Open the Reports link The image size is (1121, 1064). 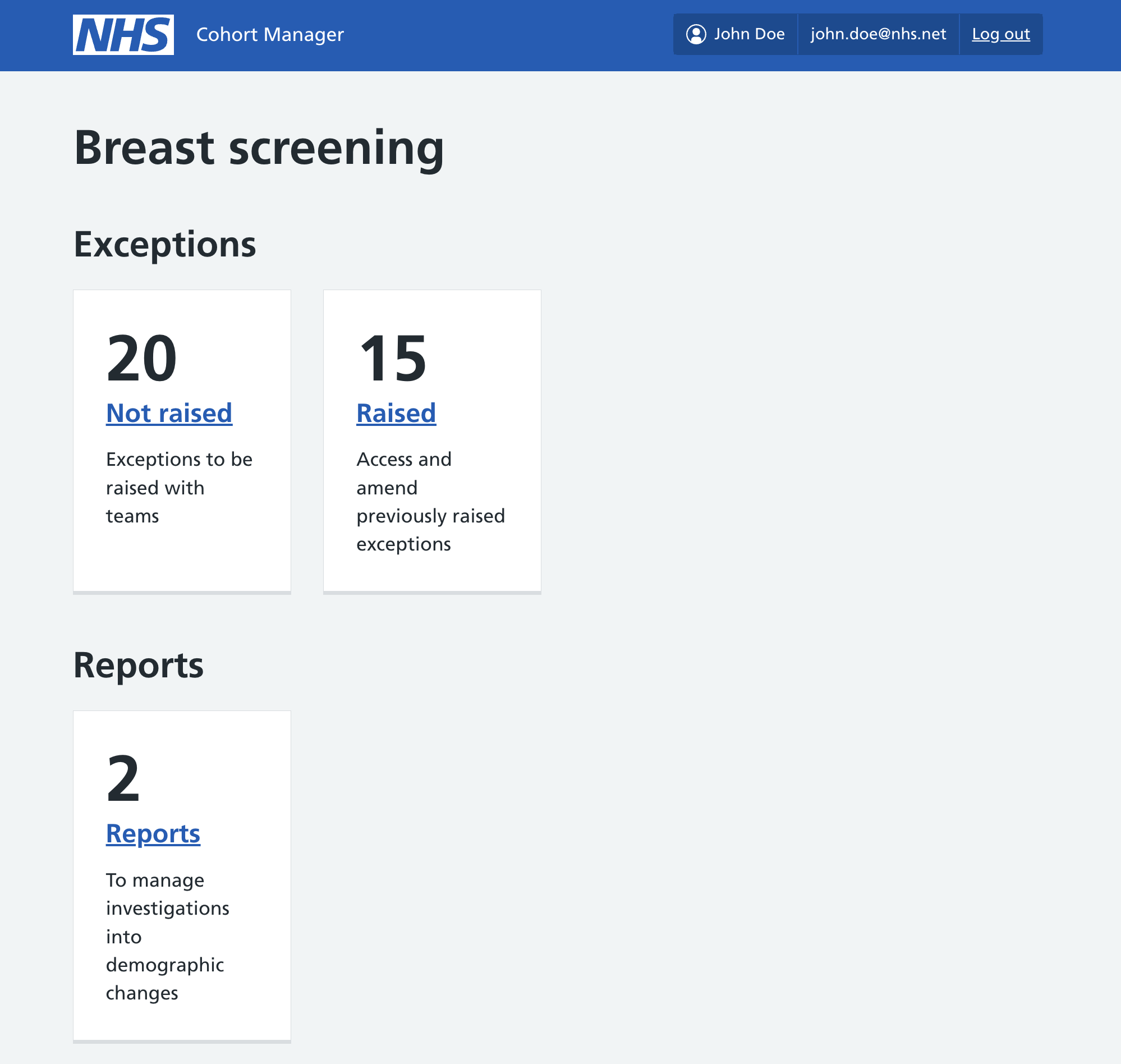(x=153, y=833)
